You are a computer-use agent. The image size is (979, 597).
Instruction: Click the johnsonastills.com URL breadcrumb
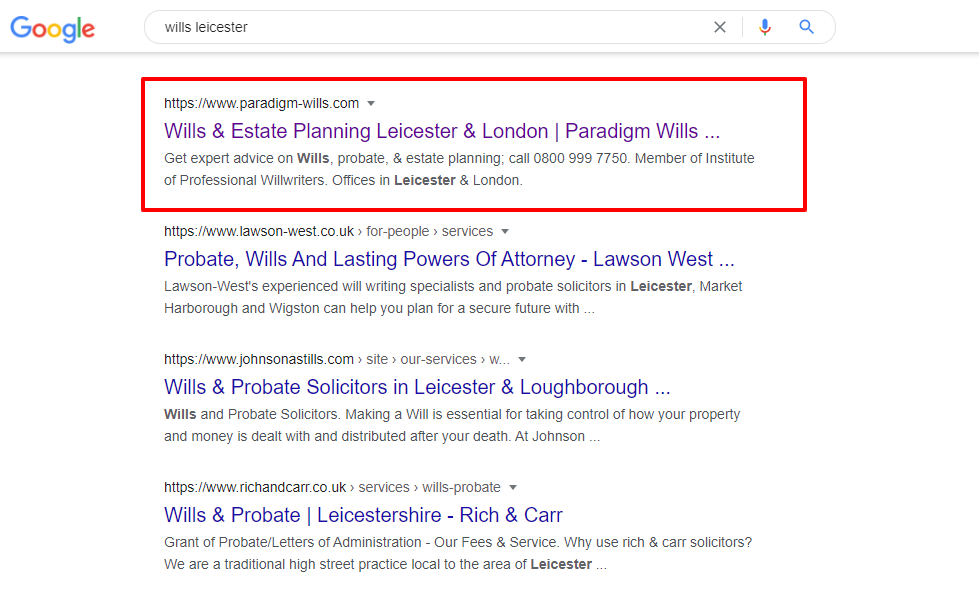click(337, 359)
